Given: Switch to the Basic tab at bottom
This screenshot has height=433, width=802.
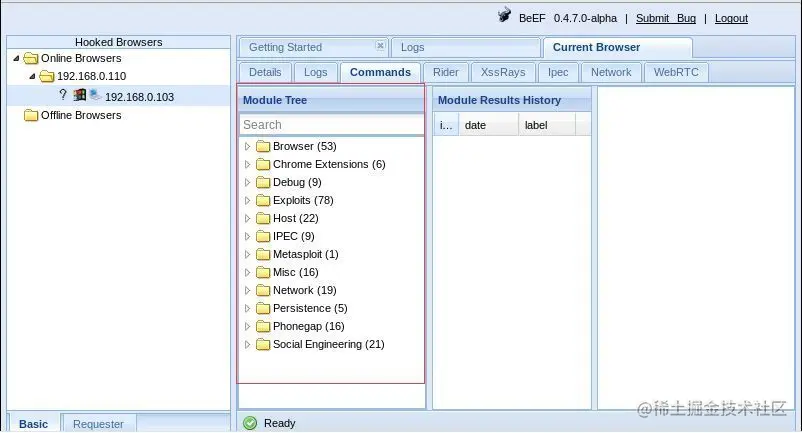Looking at the screenshot, I should 34,423.
